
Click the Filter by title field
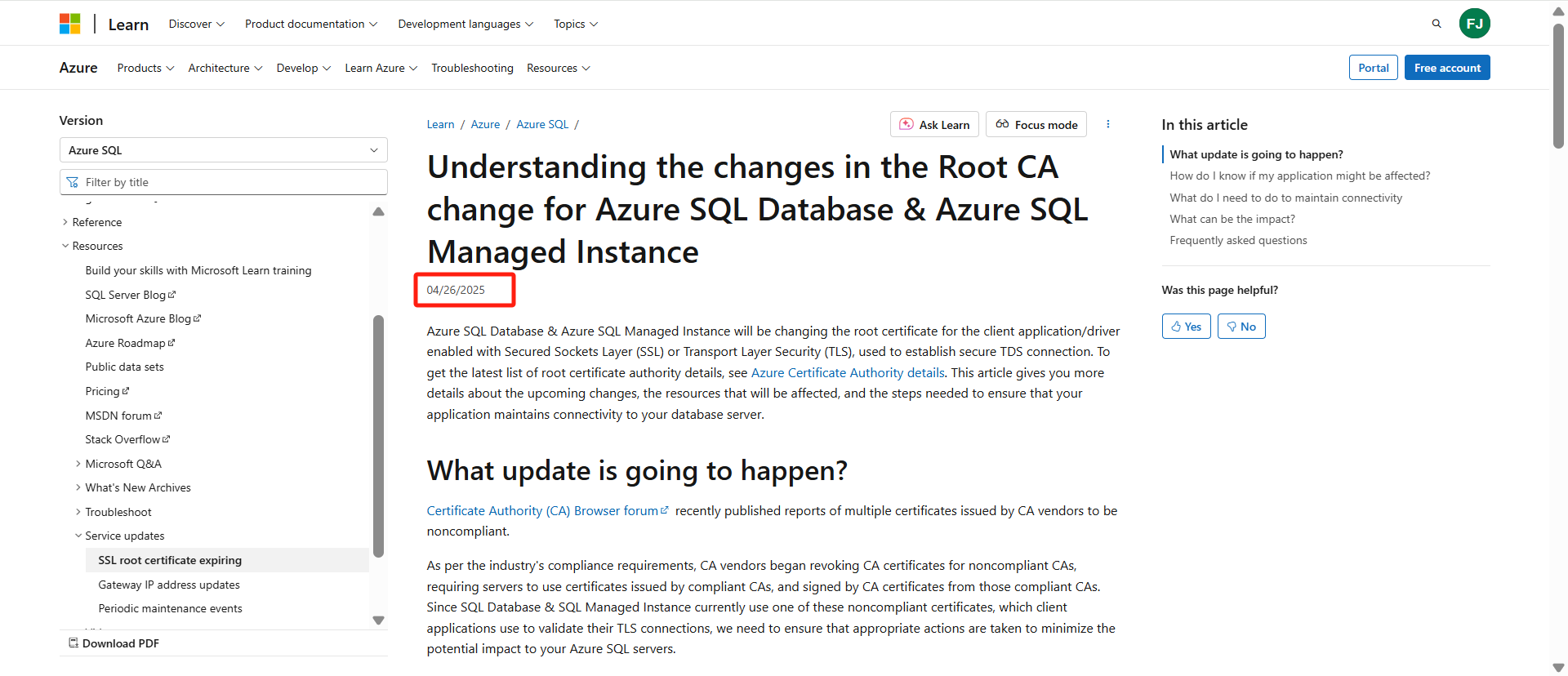point(223,182)
